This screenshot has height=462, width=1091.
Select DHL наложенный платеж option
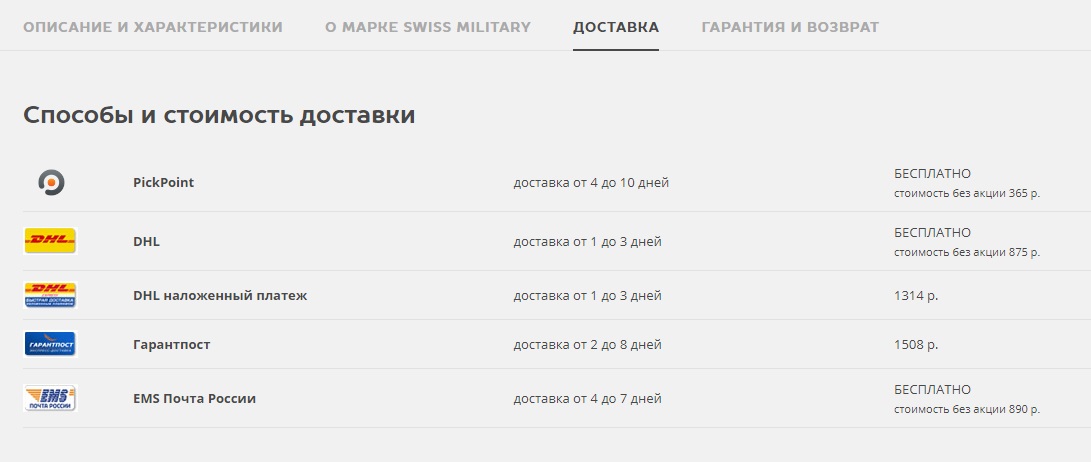coord(220,295)
